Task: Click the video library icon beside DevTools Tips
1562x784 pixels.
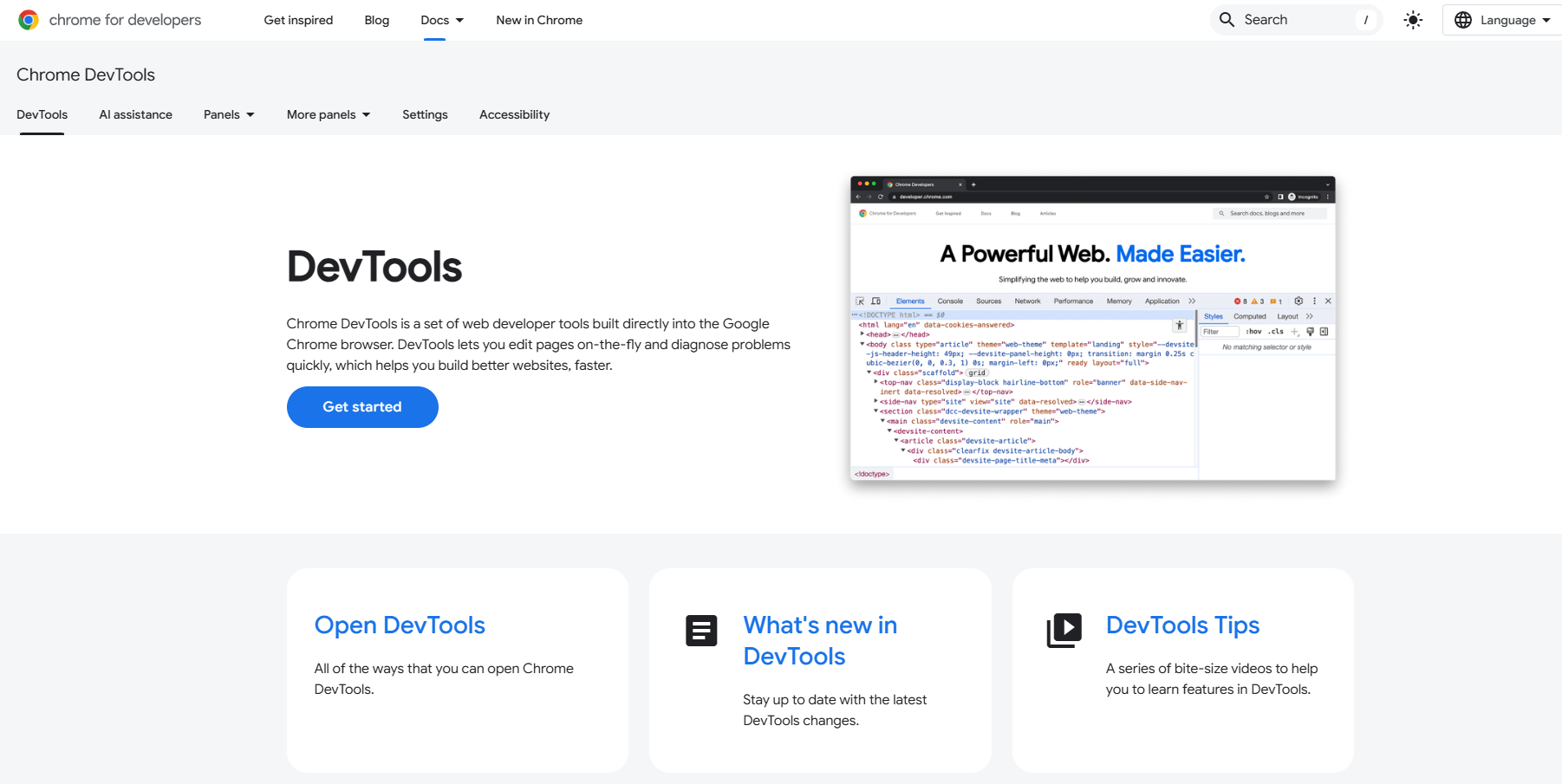Action: [1064, 631]
